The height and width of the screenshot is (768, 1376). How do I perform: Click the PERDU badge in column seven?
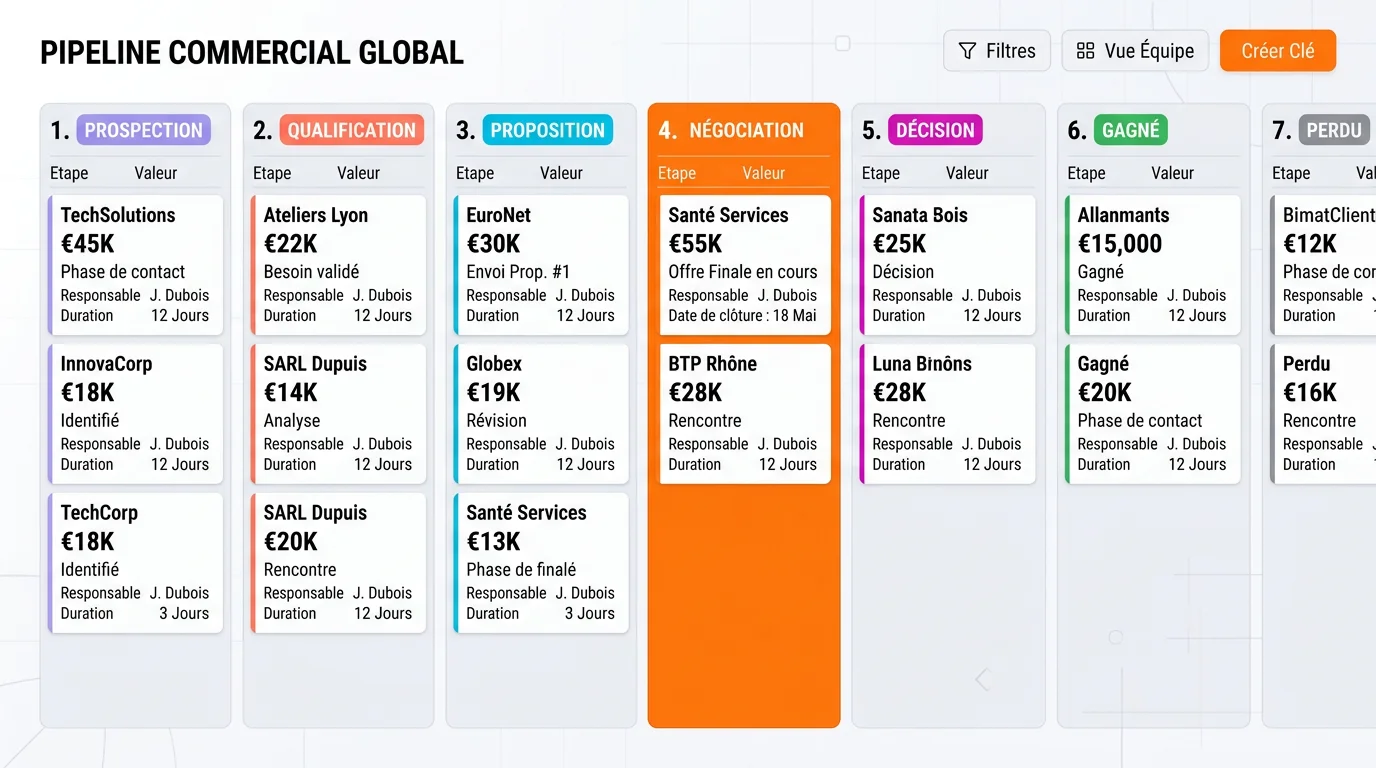pyautogui.click(x=1334, y=130)
